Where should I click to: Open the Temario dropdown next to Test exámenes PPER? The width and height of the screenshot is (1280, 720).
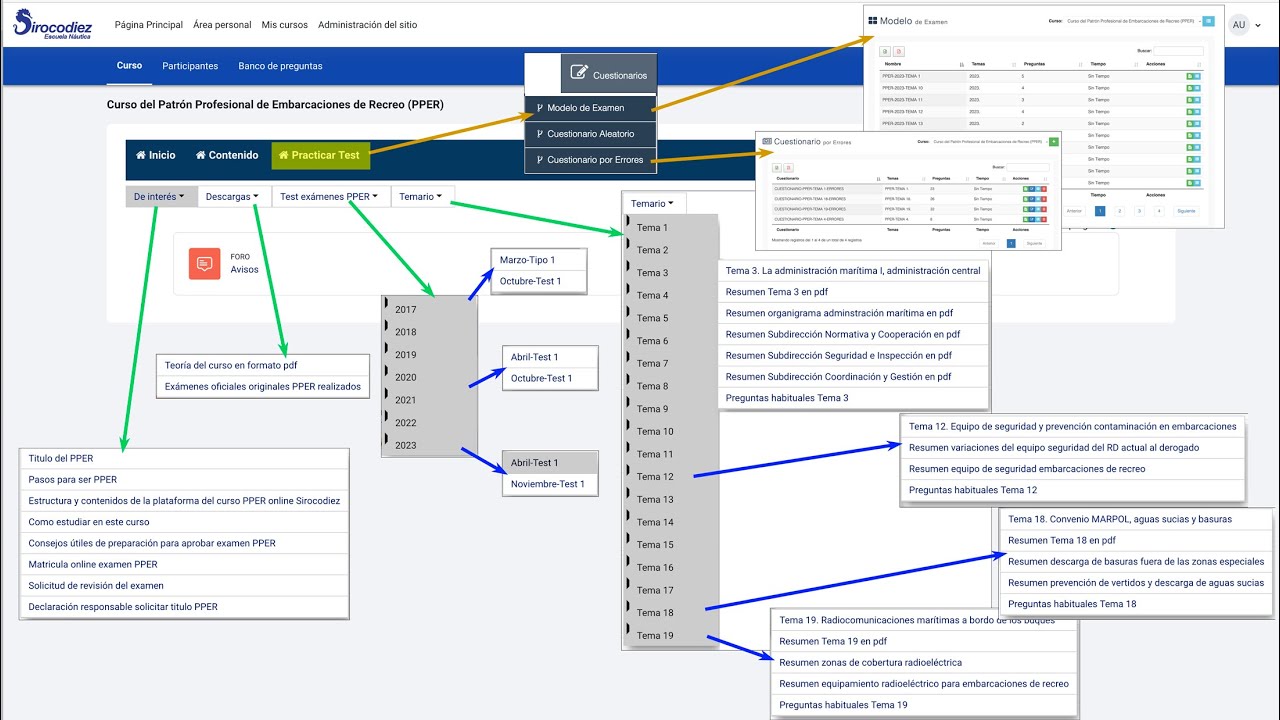421,197
